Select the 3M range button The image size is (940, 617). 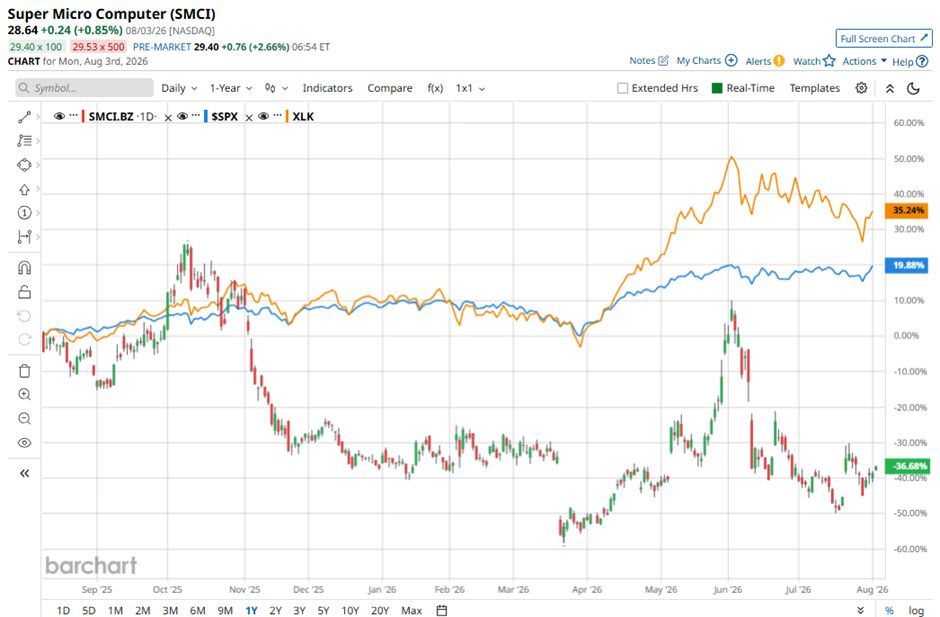[x=170, y=610]
